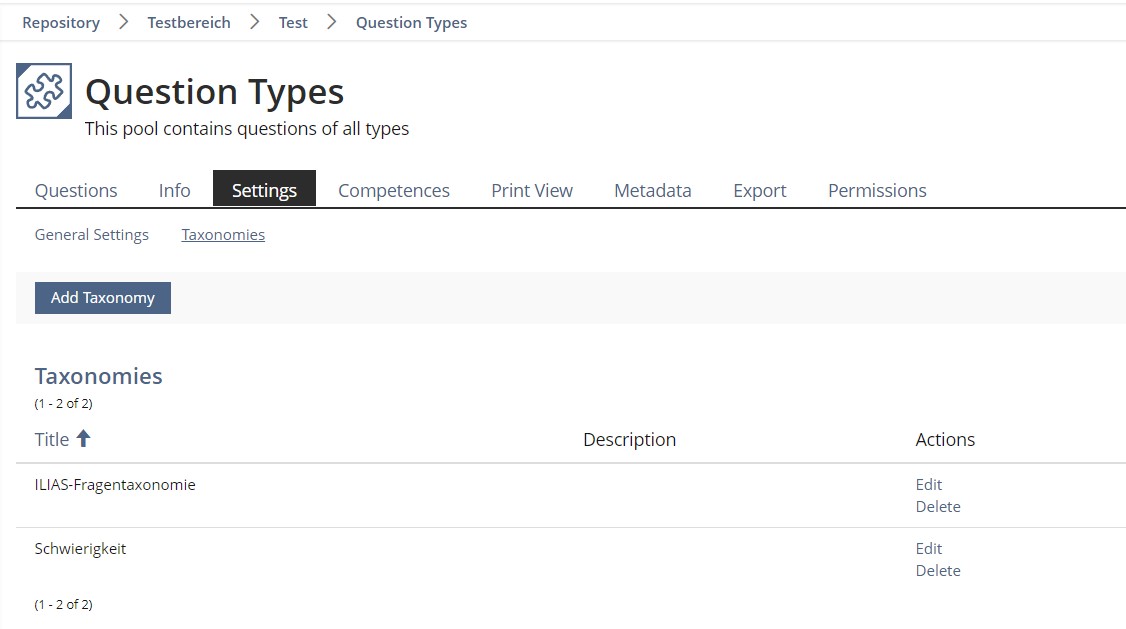Click the Test breadcrumb link
Image resolution: width=1126 pixels, height=629 pixels.
pos(293,22)
